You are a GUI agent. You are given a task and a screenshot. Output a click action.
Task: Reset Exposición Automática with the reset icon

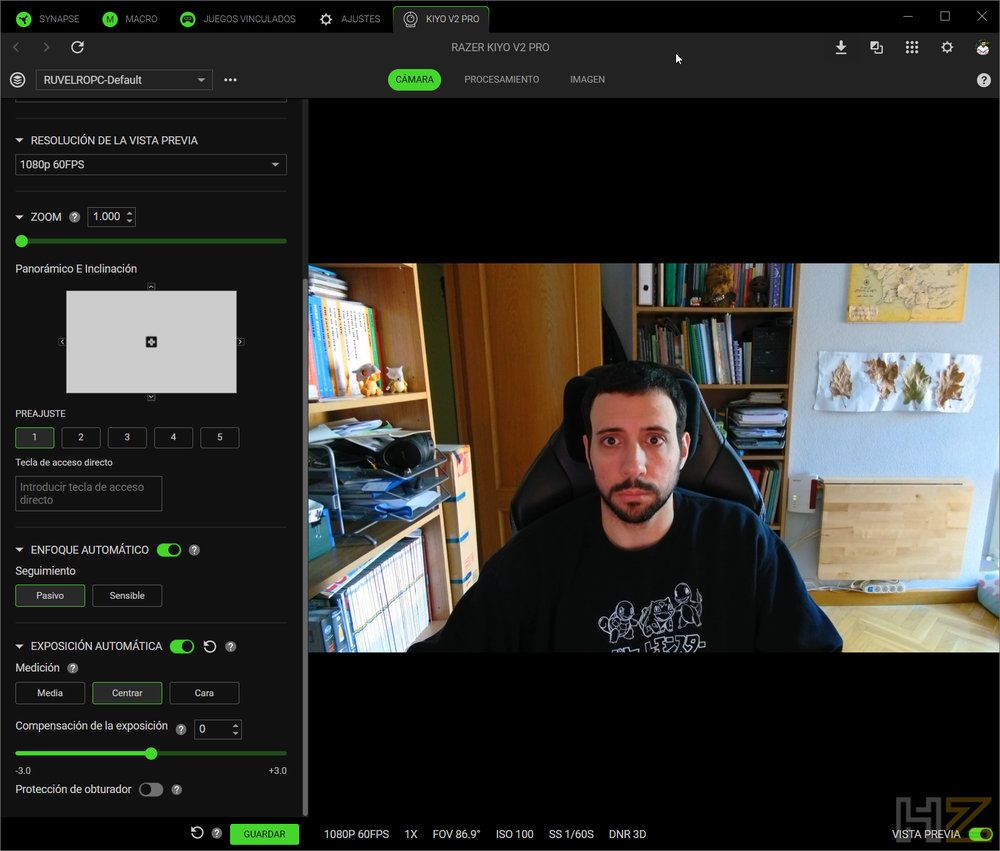click(x=210, y=646)
